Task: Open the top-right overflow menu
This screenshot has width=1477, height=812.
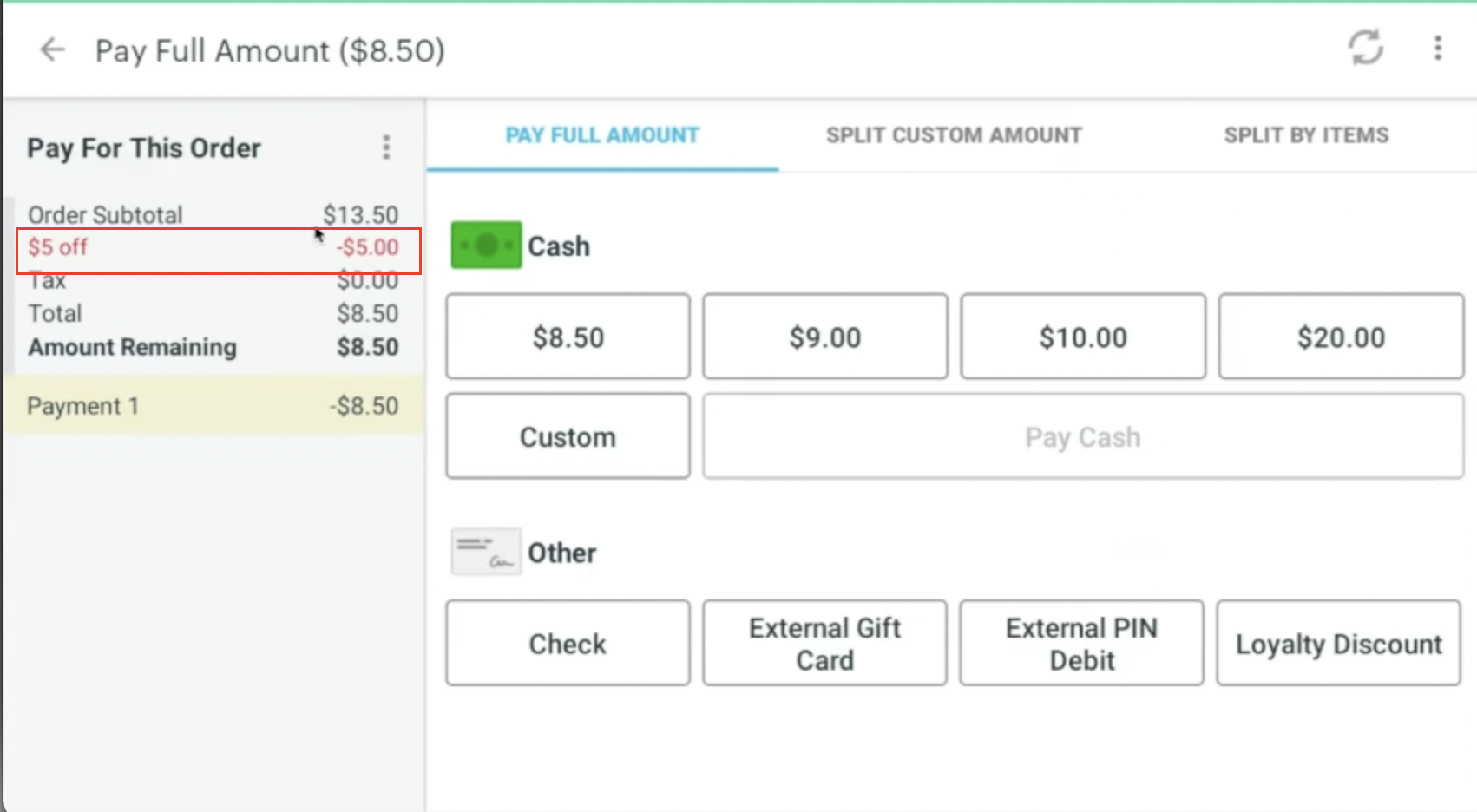Action: (1437, 48)
